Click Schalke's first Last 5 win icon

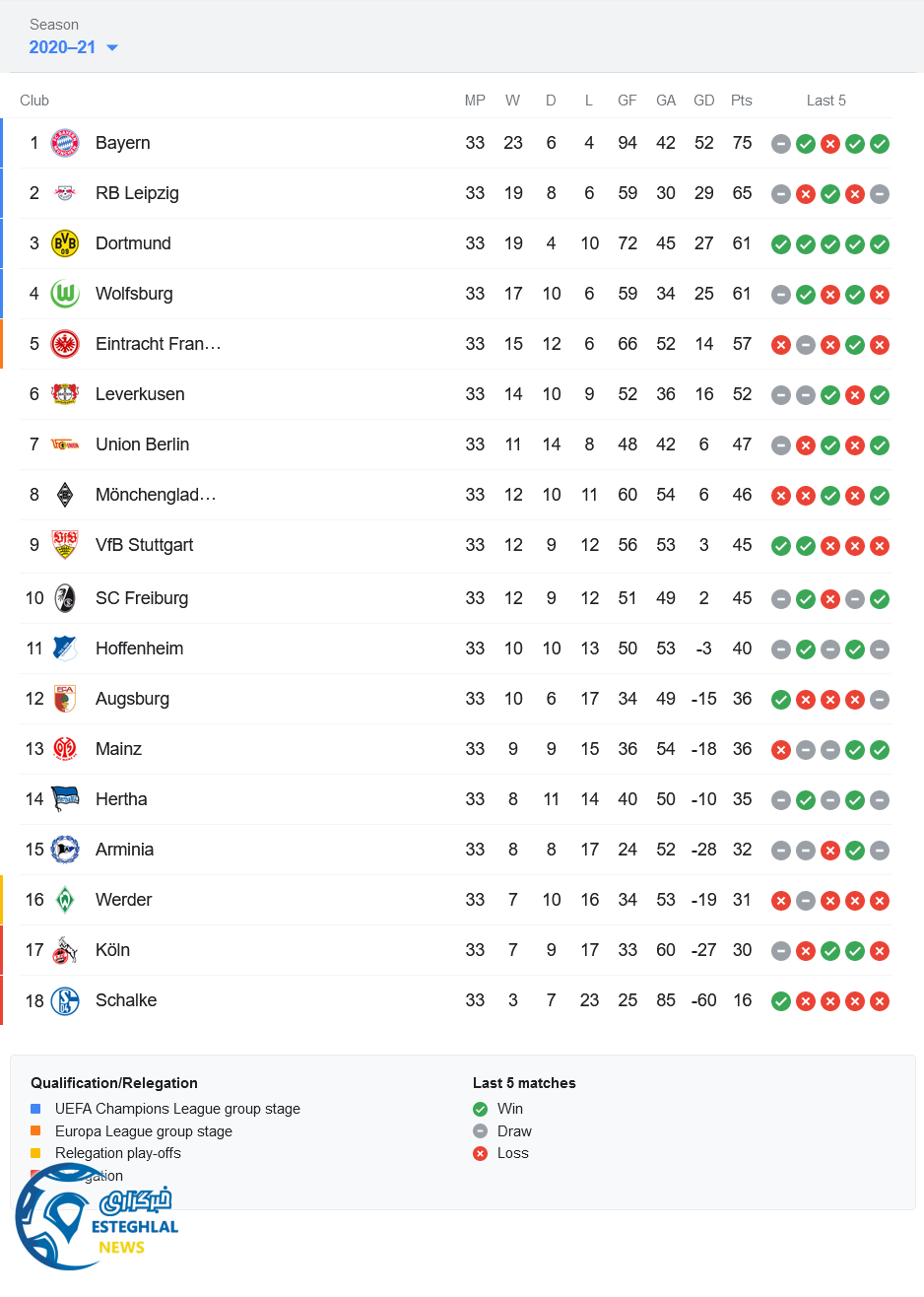[x=781, y=1001]
